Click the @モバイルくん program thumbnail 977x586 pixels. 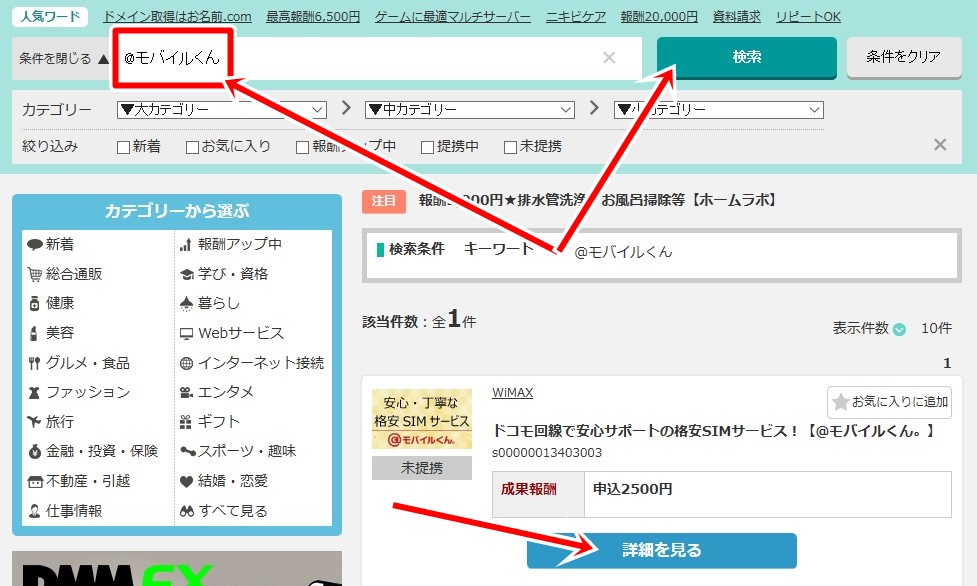coord(422,419)
